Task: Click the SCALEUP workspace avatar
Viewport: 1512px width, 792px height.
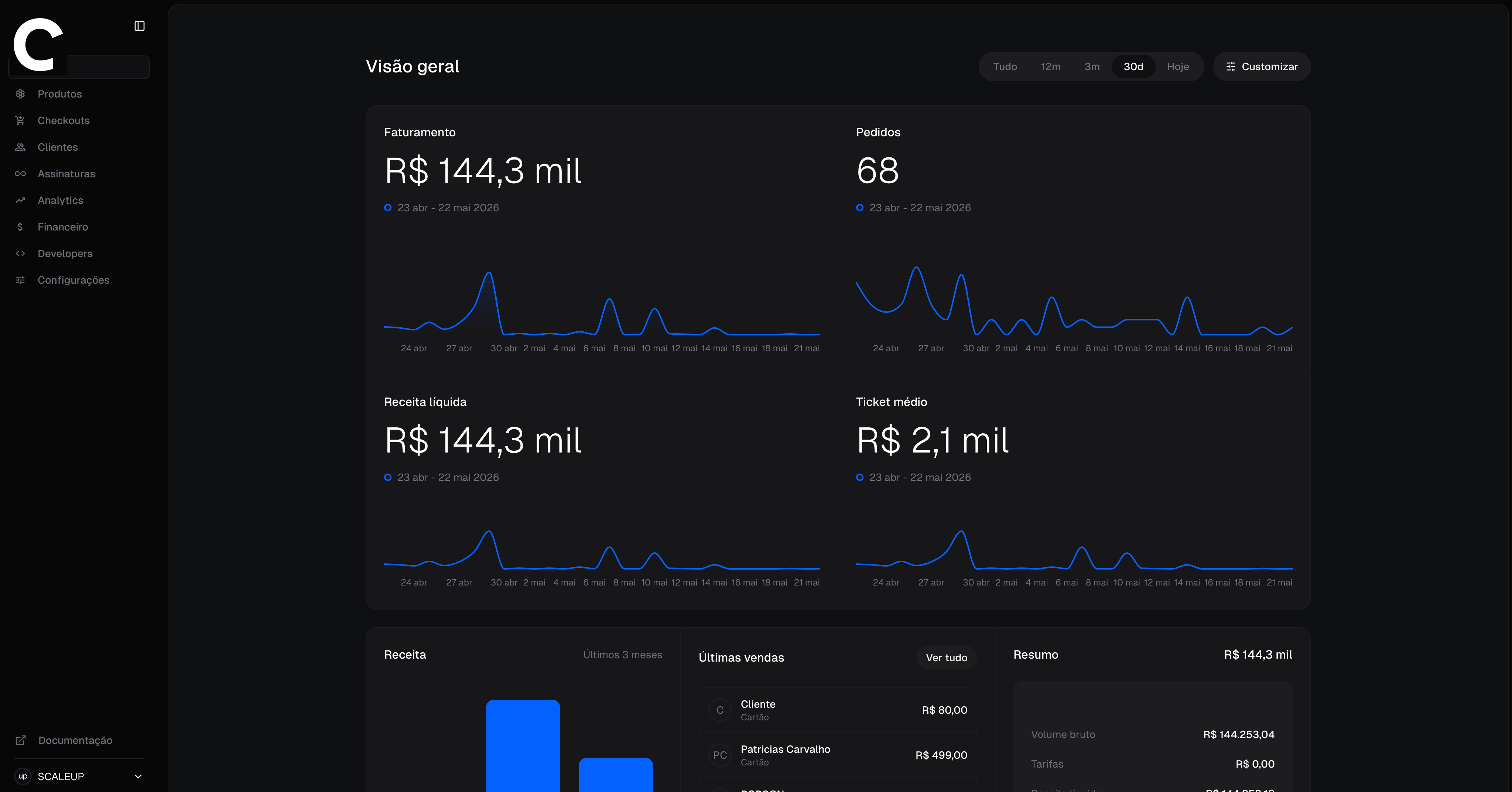Action: tap(23, 776)
